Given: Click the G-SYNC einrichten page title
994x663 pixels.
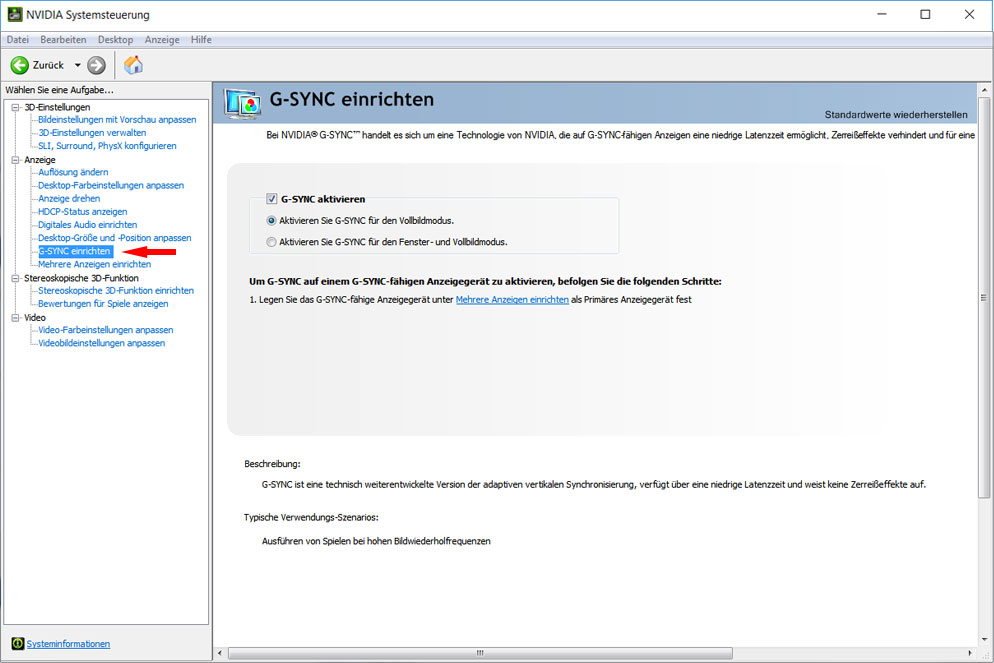Looking at the screenshot, I should coord(352,100).
